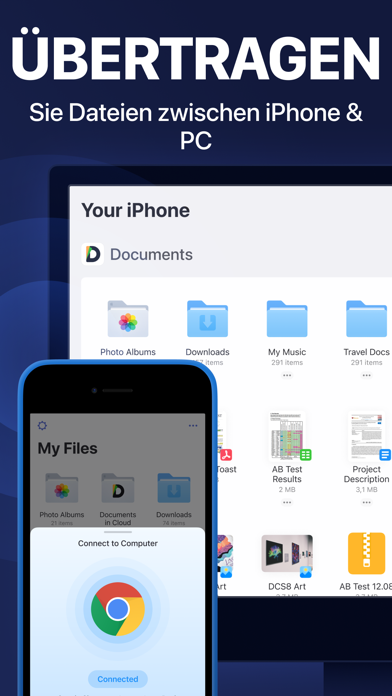Image resolution: width=392 pixels, height=696 pixels.
Task: Click the blue image badge on DCS8 Art
Action: [x=305, y=572]
